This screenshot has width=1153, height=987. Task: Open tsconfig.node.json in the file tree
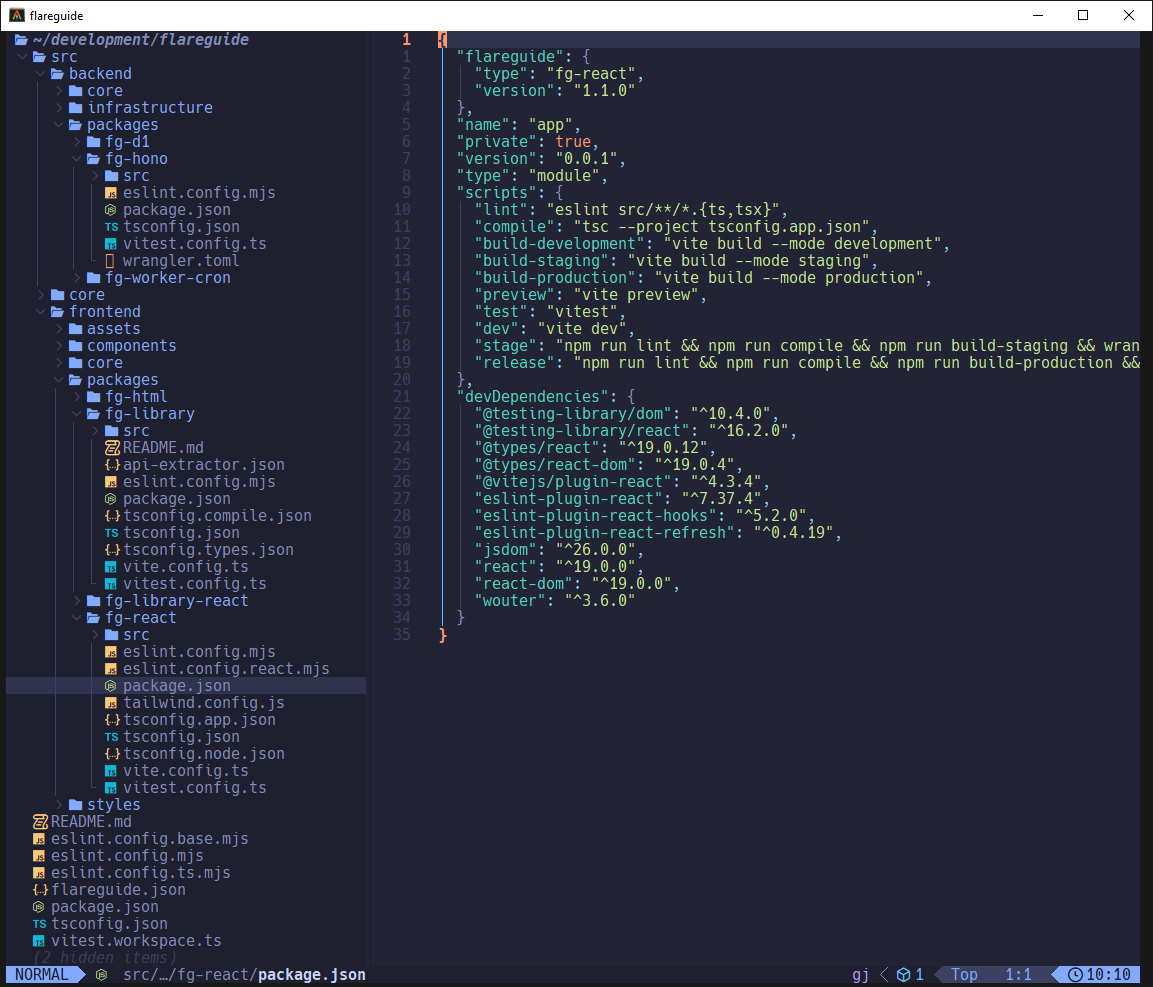[x=204, y=754]
